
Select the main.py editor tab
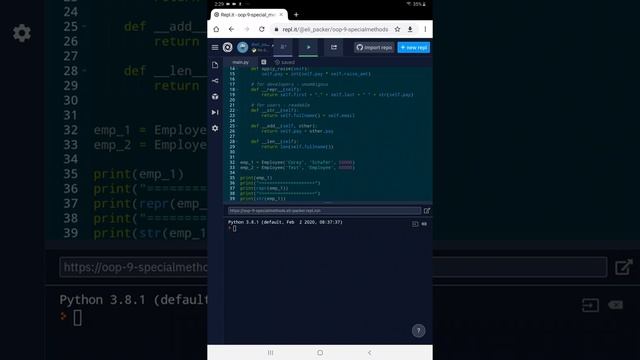tap(240, 62)
